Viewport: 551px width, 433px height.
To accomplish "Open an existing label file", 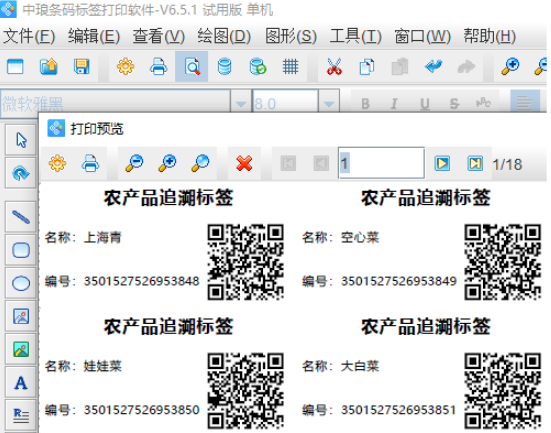I will coord(48,66).
